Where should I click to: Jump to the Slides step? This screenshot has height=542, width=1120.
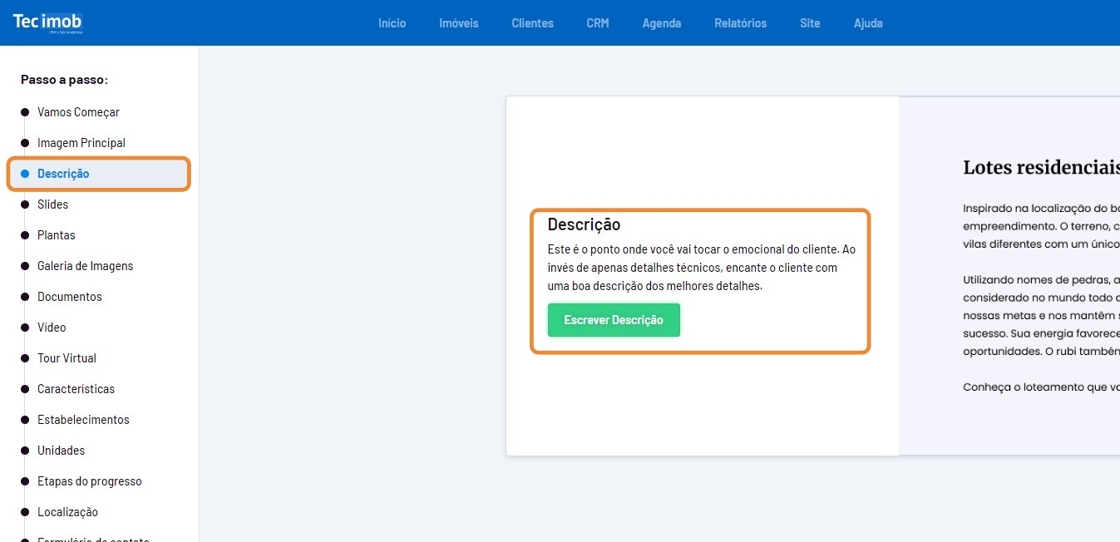pos(53,205)
